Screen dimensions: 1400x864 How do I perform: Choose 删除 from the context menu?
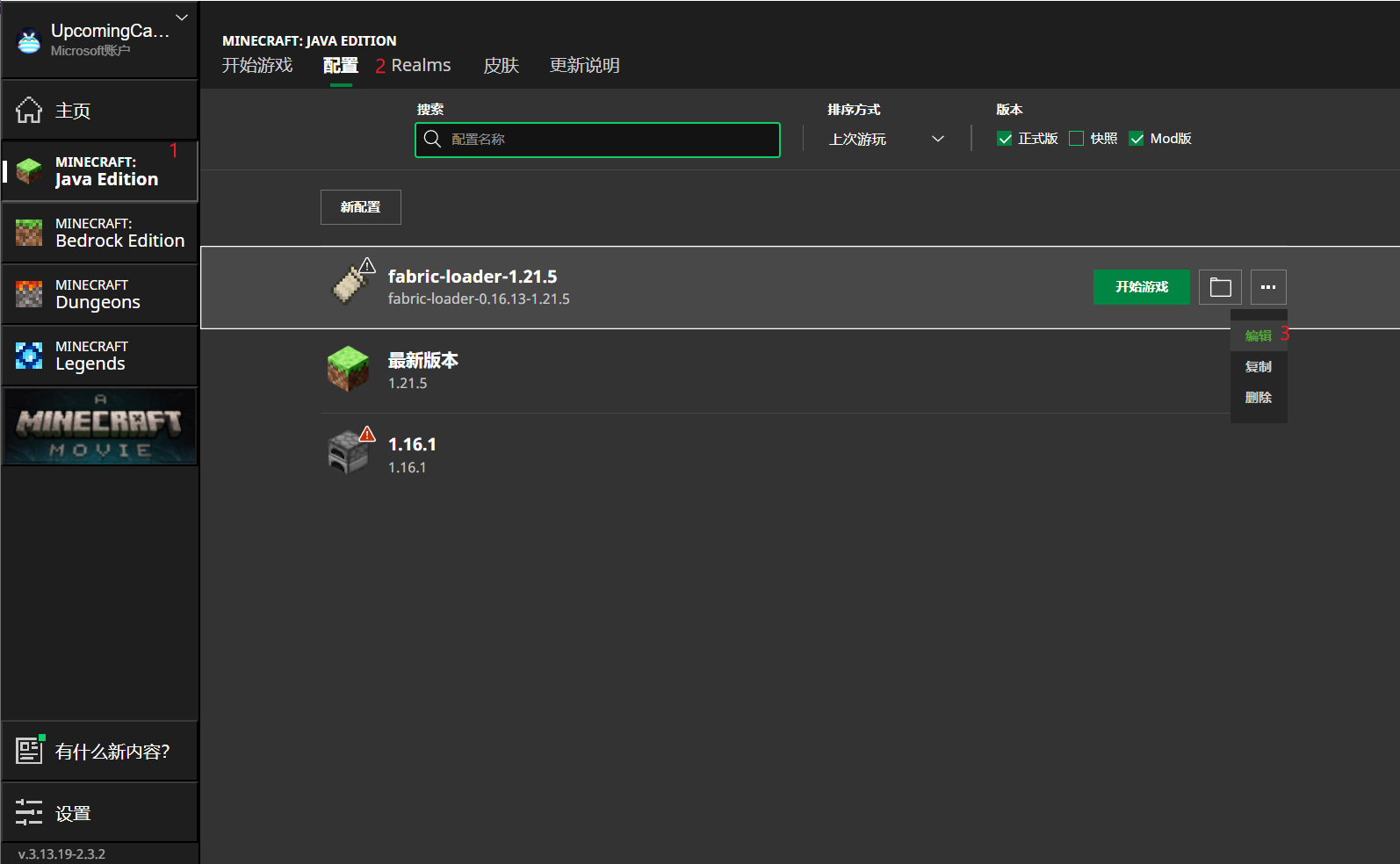point(1259,398)
